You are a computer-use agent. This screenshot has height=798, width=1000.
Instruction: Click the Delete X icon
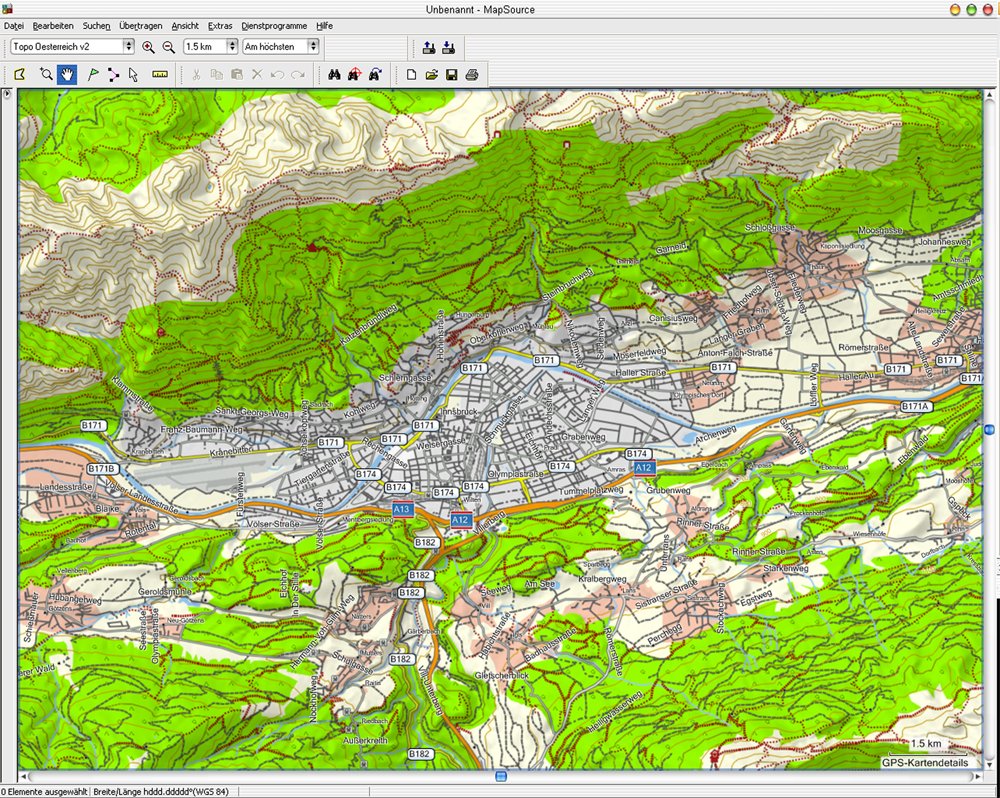point(257,75)
